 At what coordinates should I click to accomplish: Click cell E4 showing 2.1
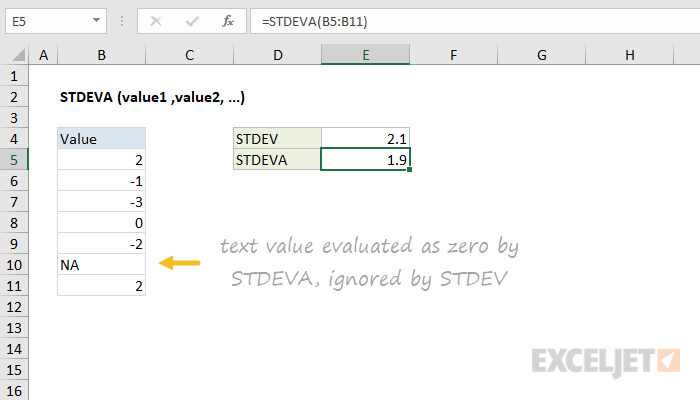(365, 139)
